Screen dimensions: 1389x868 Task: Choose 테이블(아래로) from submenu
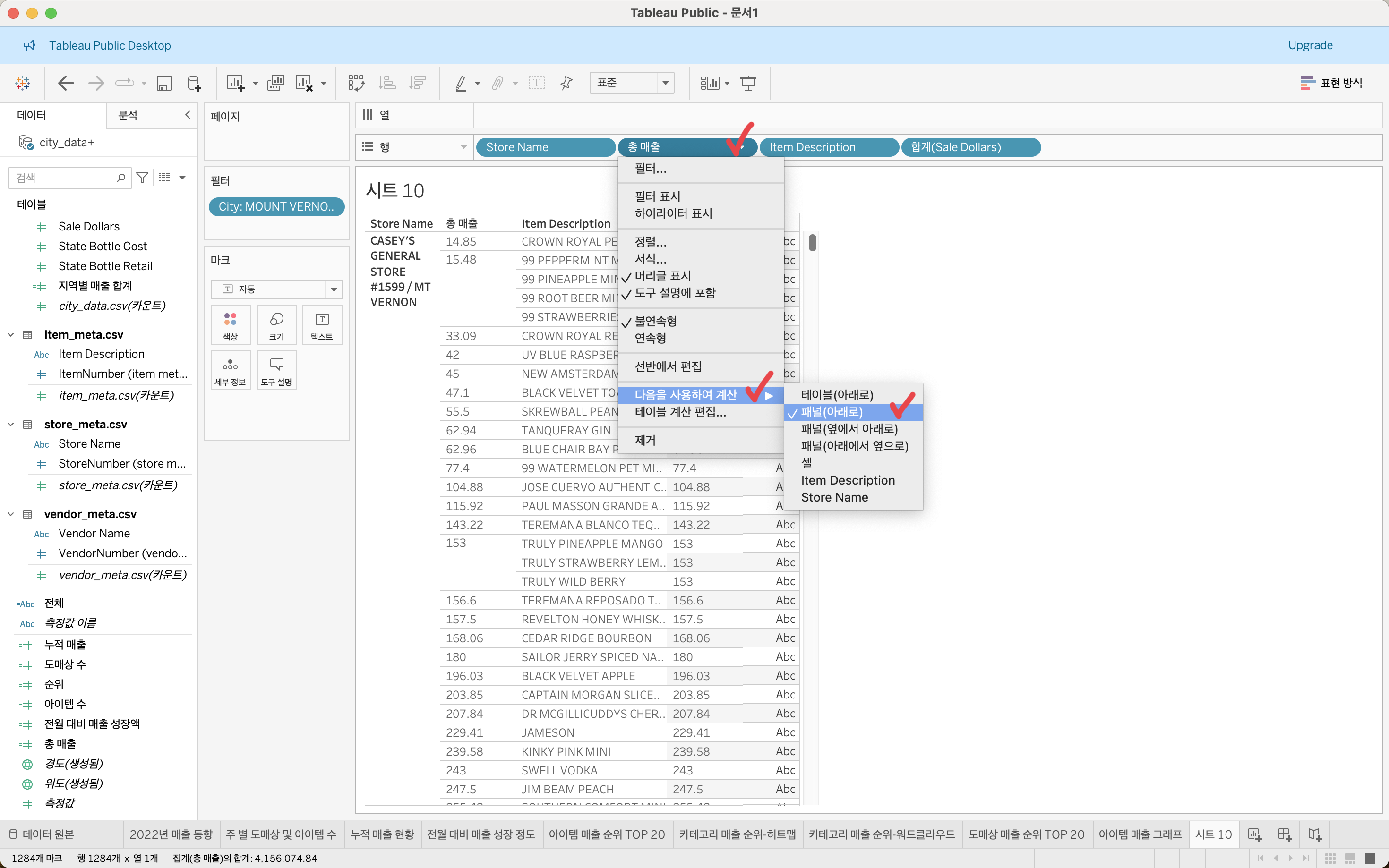pyautogui.click(x=837, y=395)
